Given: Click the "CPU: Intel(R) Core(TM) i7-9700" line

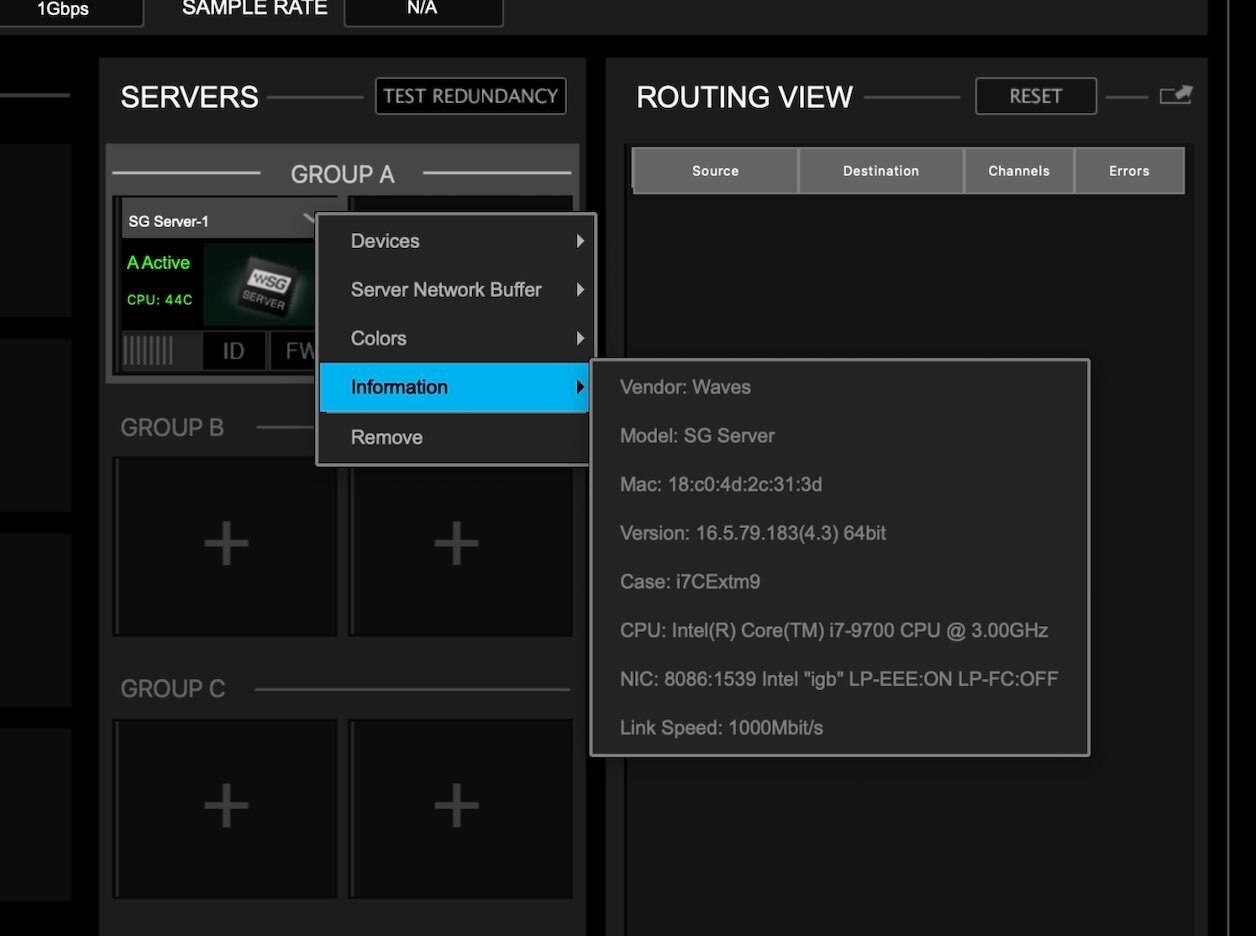Looking at the screenshot, I should tap(834, 631).
